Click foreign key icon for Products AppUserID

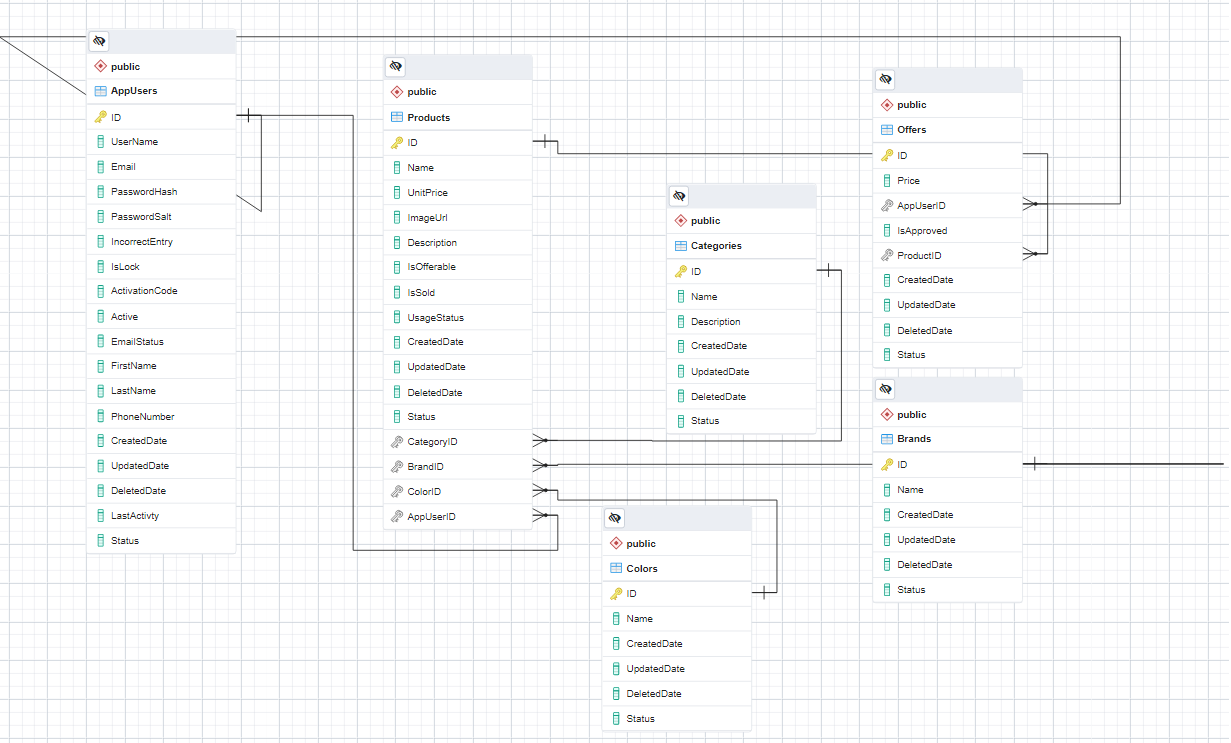[396, 516]
